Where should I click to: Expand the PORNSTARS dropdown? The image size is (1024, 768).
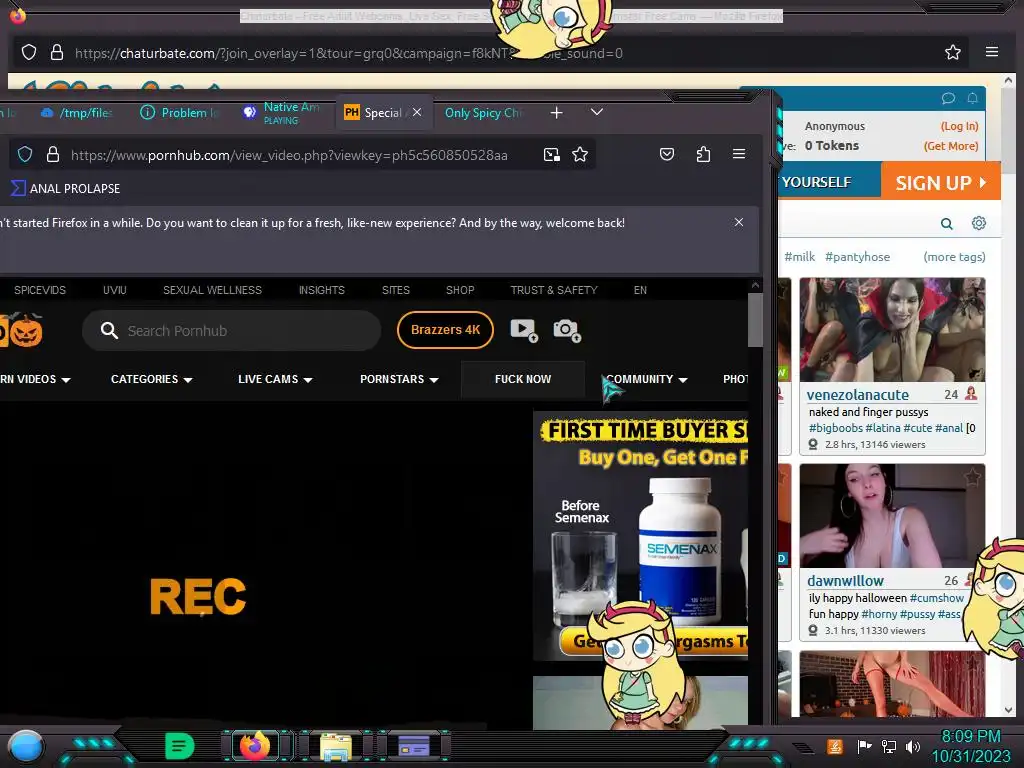399,379
